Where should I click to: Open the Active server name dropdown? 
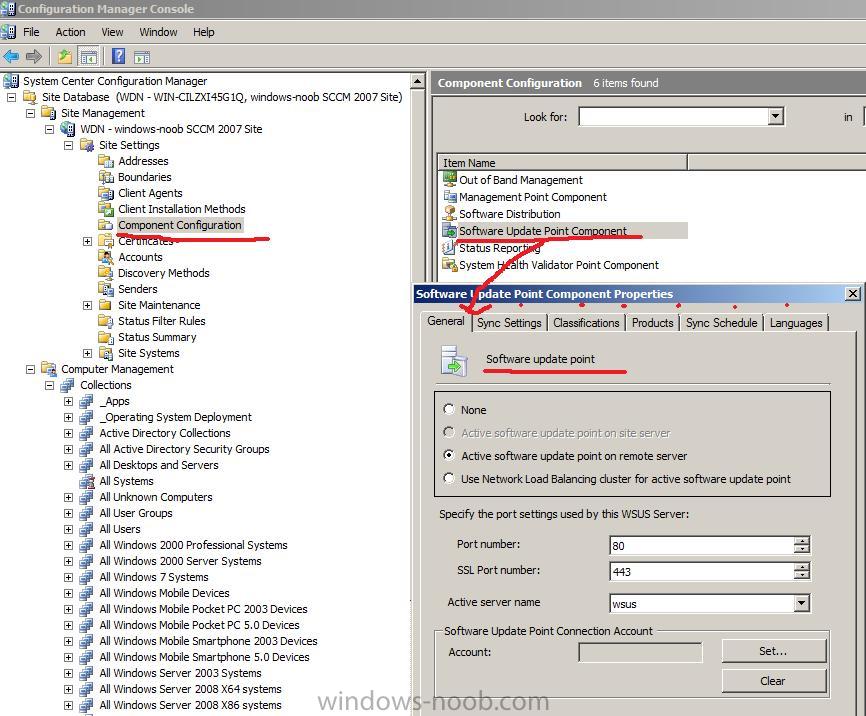coord(801,603)
